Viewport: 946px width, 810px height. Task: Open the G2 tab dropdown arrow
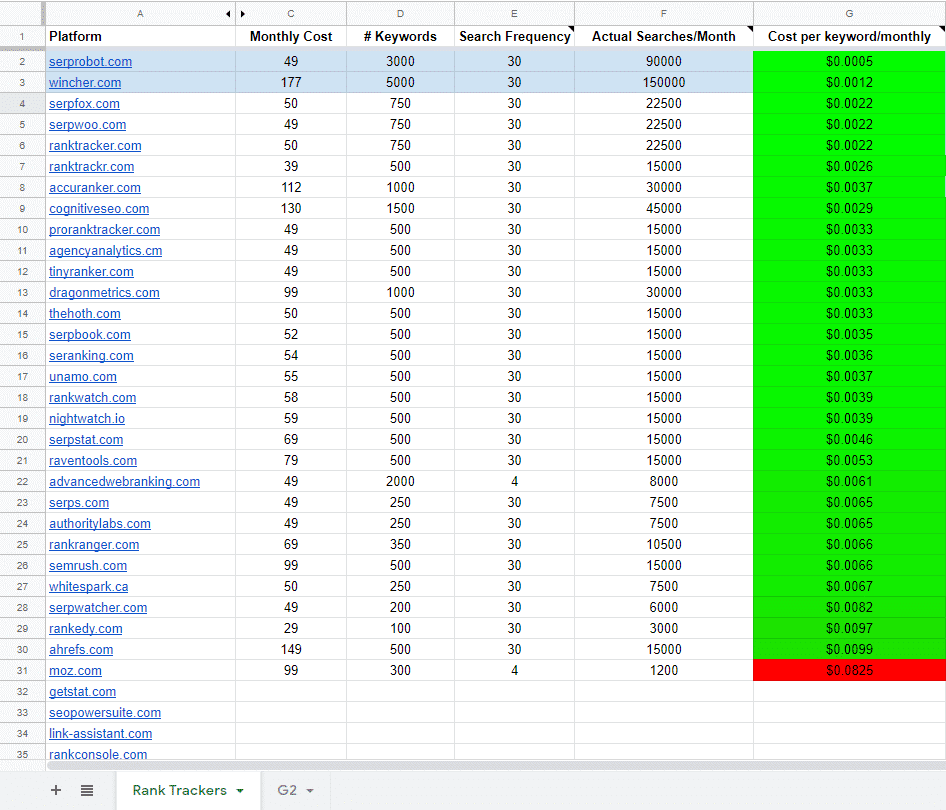coord(310,791)
